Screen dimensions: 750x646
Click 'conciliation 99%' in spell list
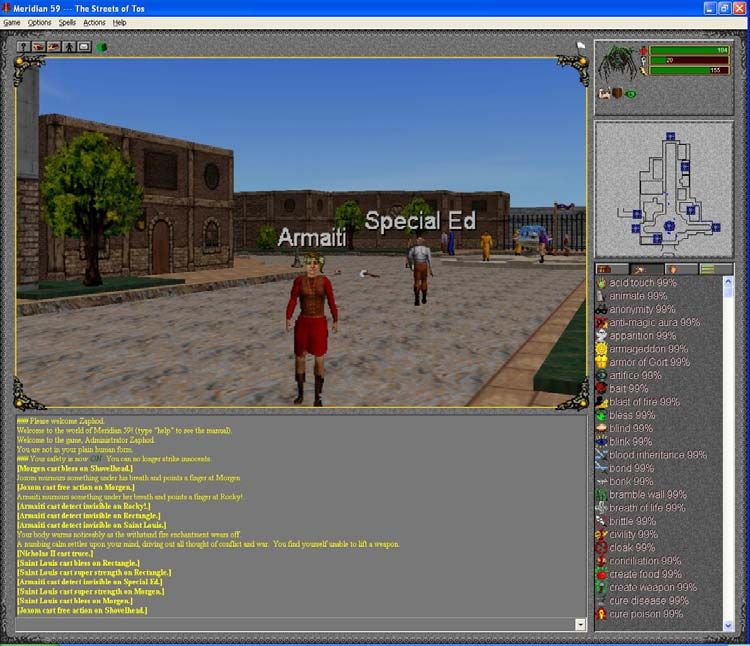(645, 561)
